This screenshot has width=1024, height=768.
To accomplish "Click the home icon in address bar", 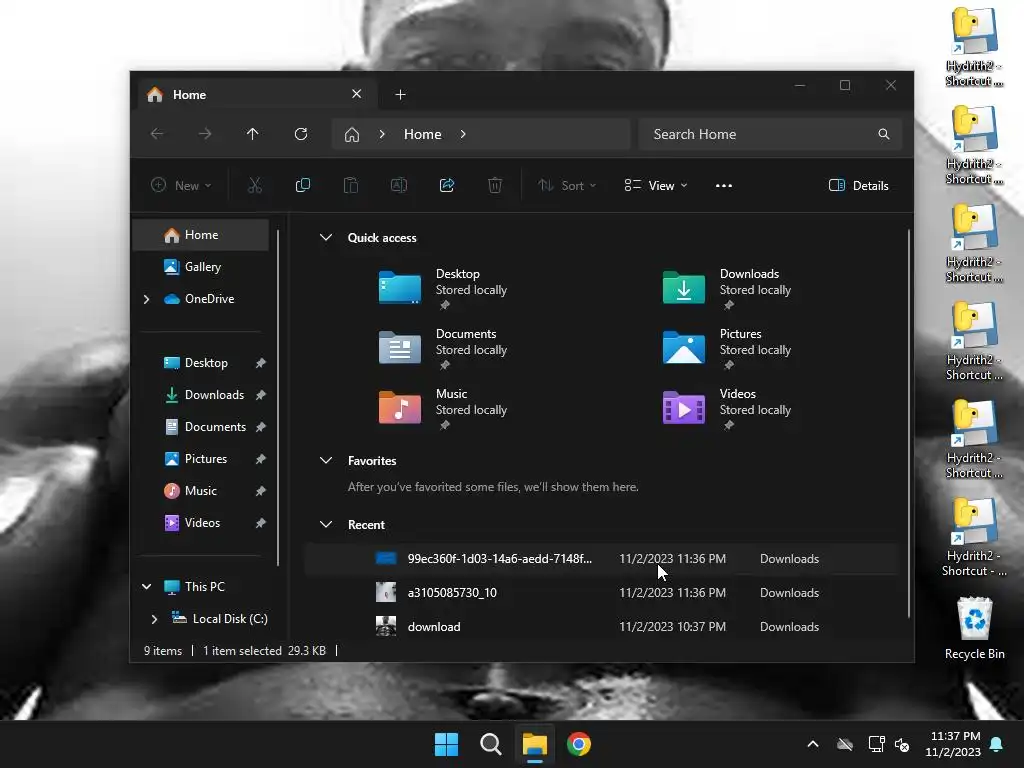I will 352,135.
